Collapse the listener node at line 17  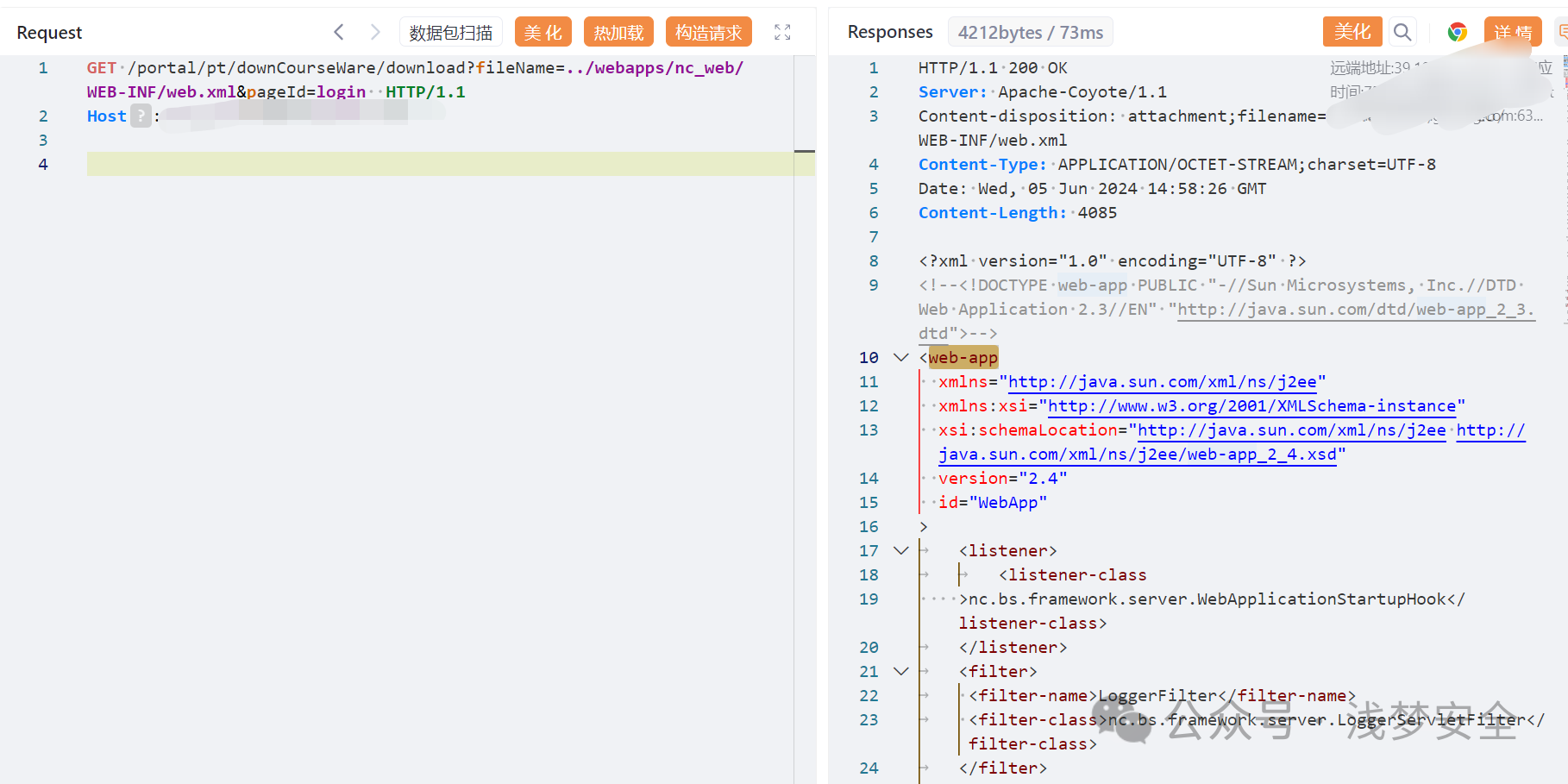click(901, 550)
